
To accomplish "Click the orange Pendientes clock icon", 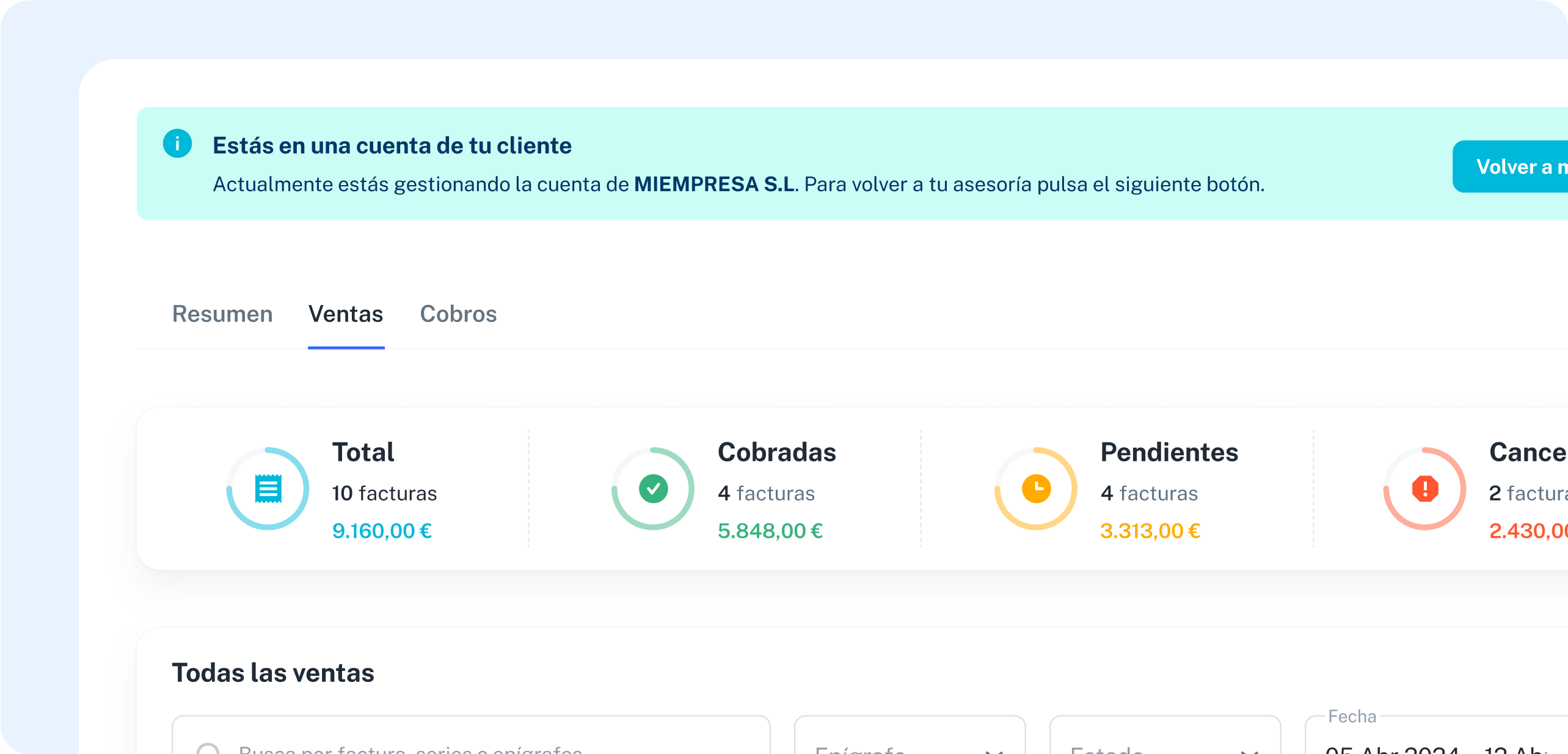I will coord(1036,489).
